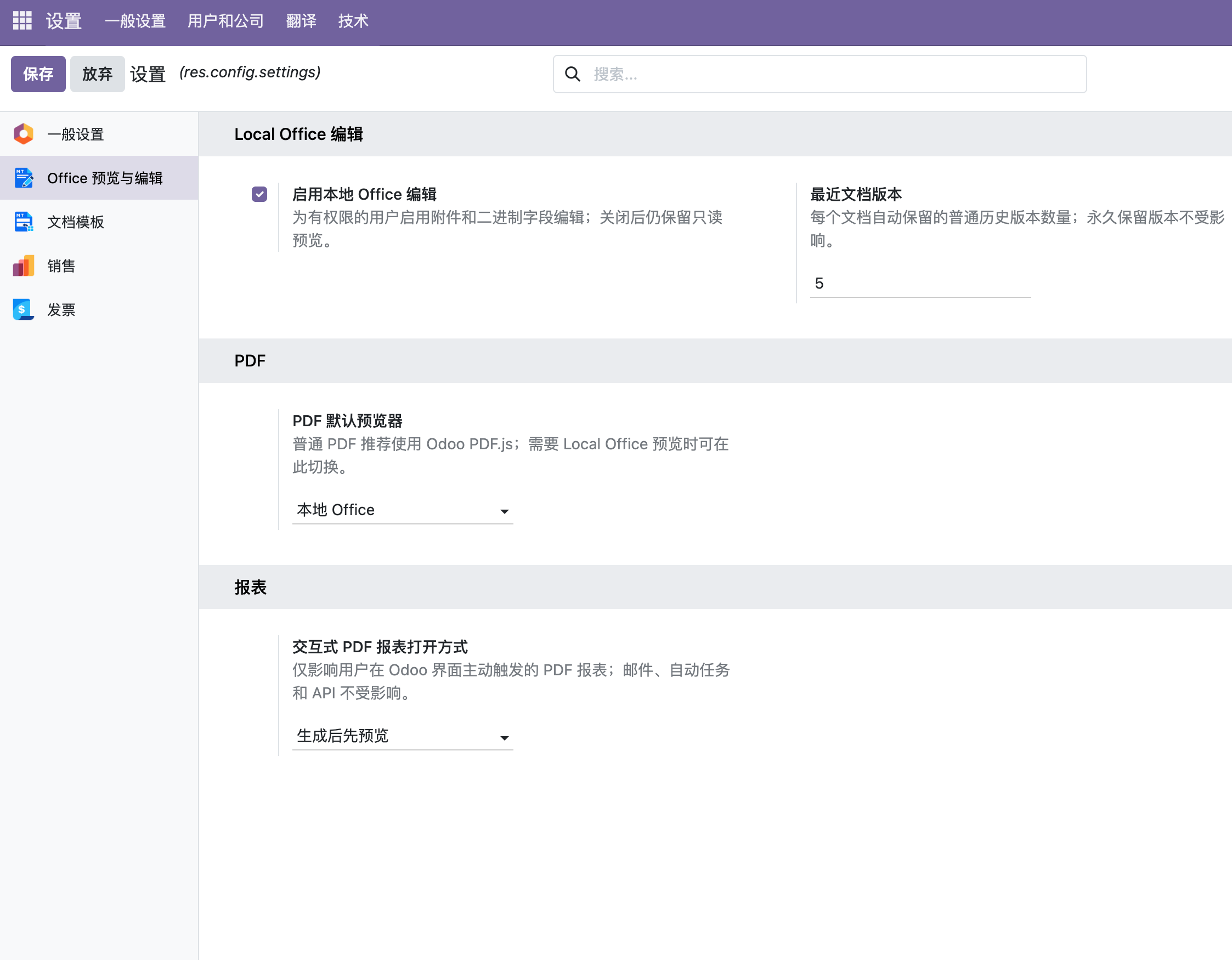This screenshot has height=960, width=1232.
Task: Open the 一般设置 top menu
Action: click(x=135, y=21)
